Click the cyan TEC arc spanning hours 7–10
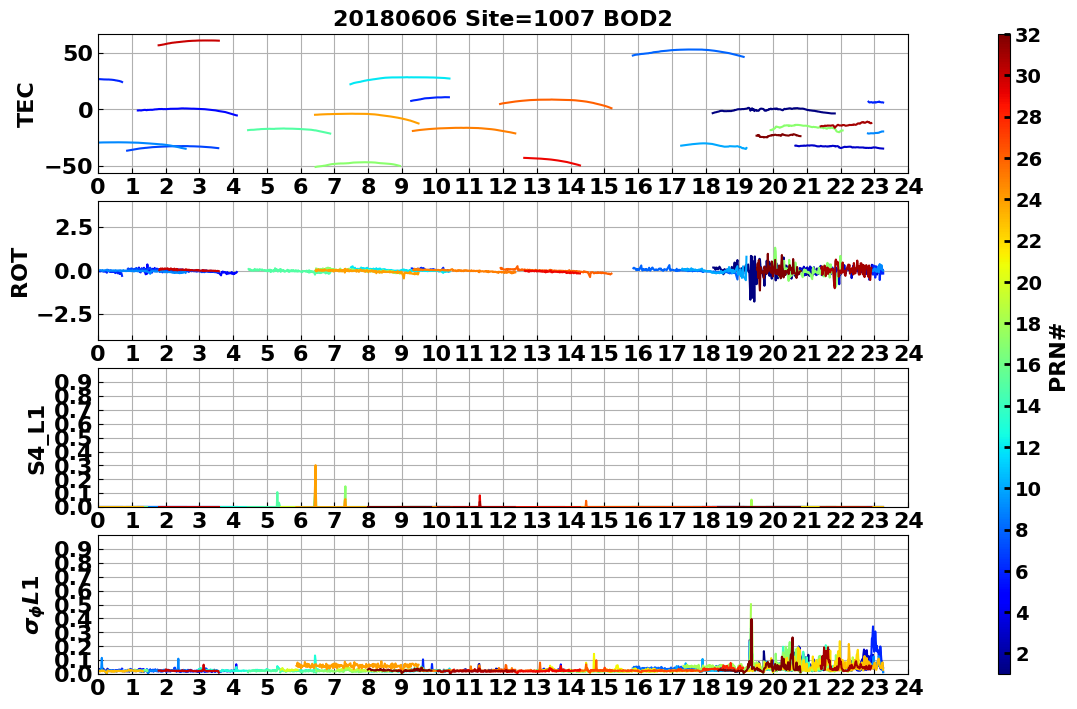Viewport: 1077px width, 709px height. [400, 79]
